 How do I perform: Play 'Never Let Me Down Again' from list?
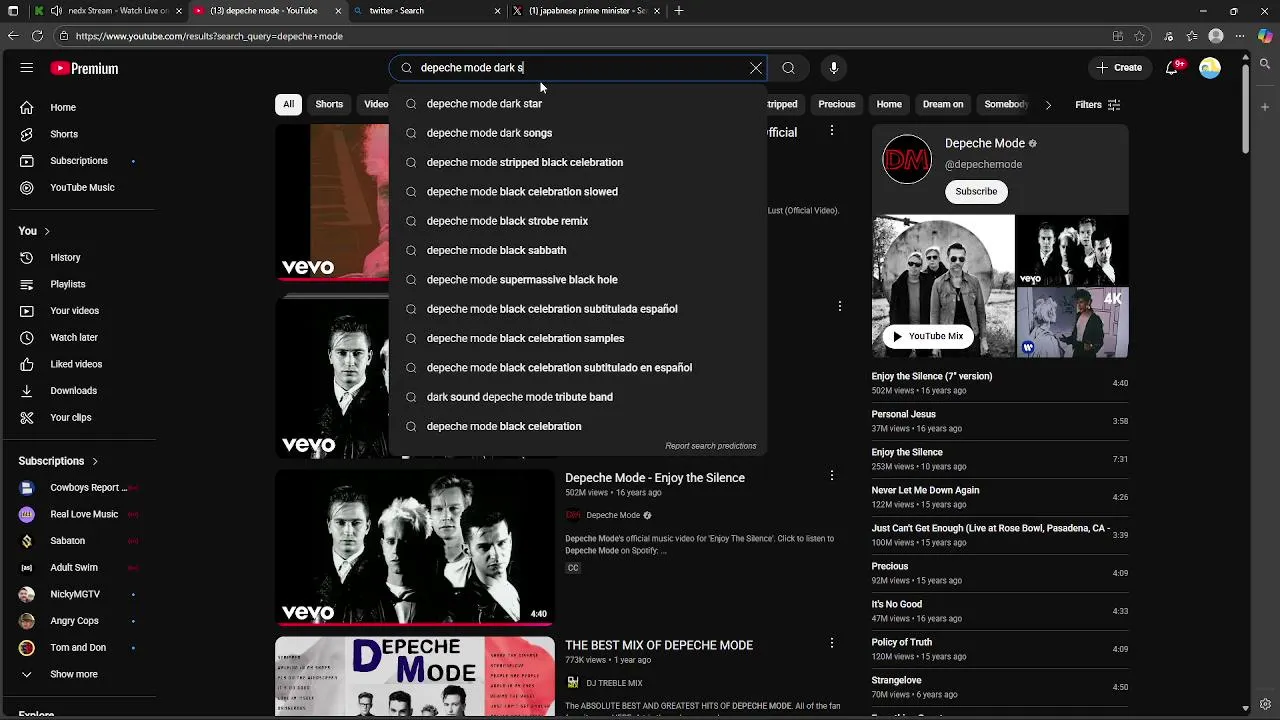pos(999,497)
